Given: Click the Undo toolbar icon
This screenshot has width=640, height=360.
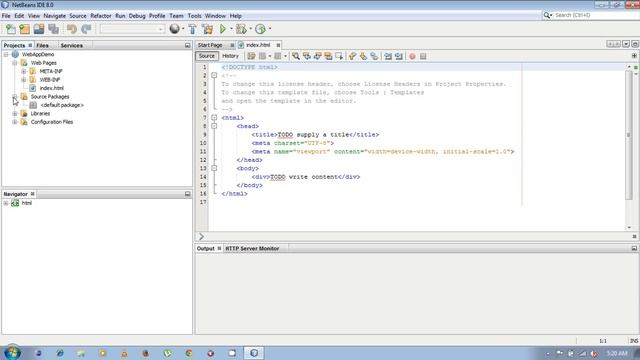Looking at the screenshot, I should coord(72,29).
